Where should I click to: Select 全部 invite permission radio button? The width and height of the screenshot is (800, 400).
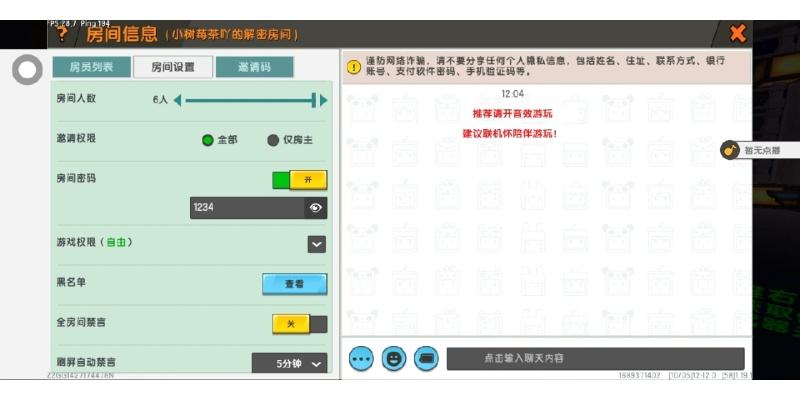[x=208, y=140]
